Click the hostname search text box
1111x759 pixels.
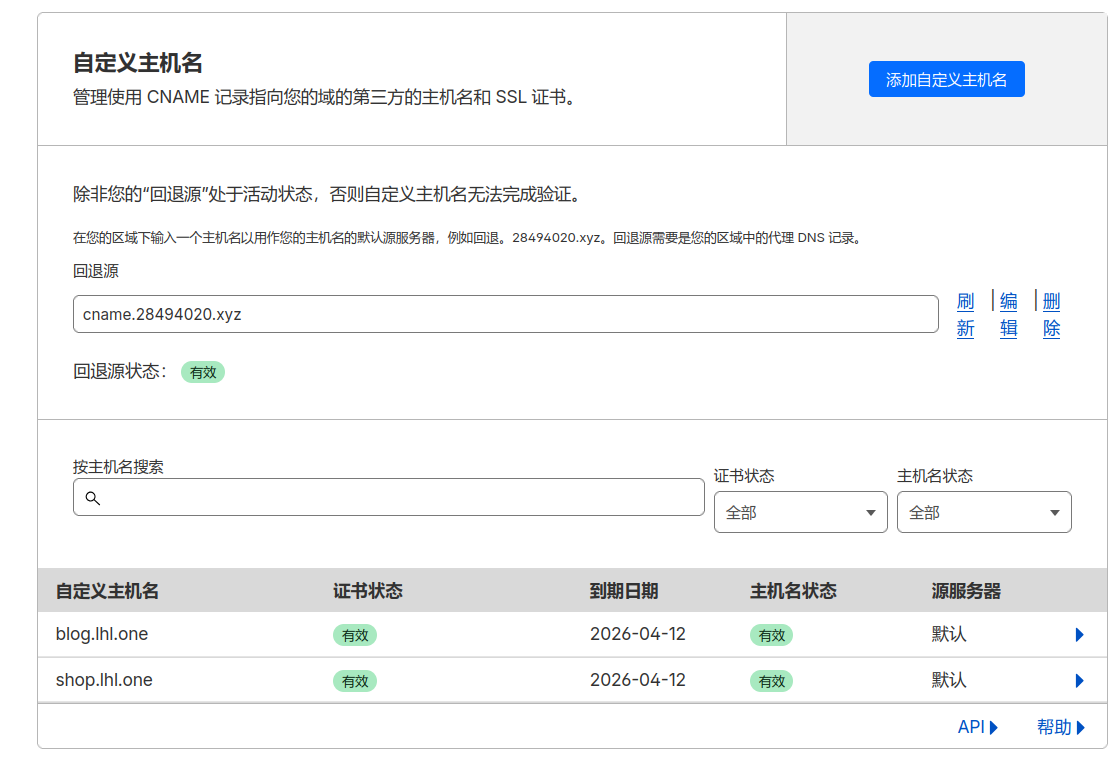coord(400,497)
